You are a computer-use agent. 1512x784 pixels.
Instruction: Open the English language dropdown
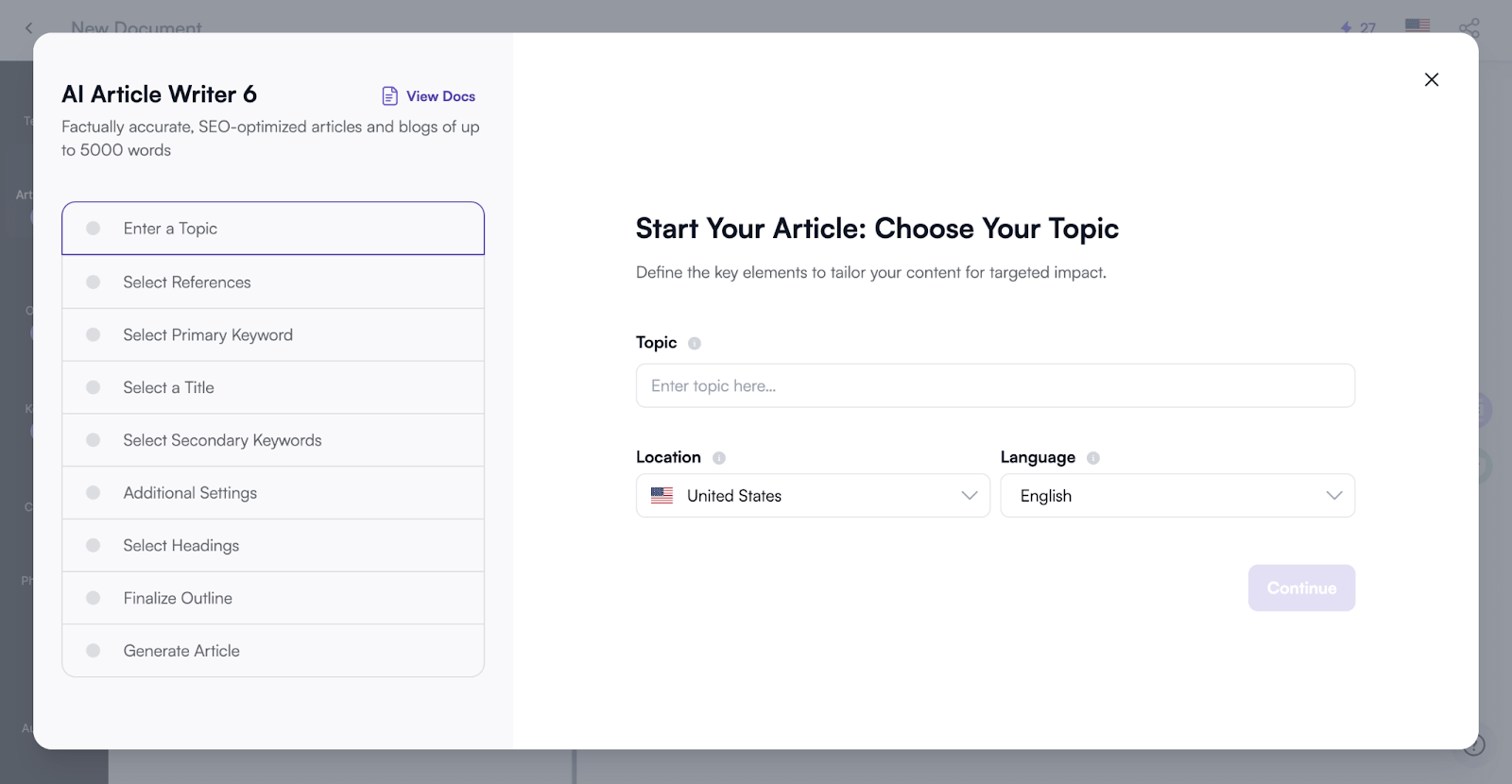pos(1177,496)
